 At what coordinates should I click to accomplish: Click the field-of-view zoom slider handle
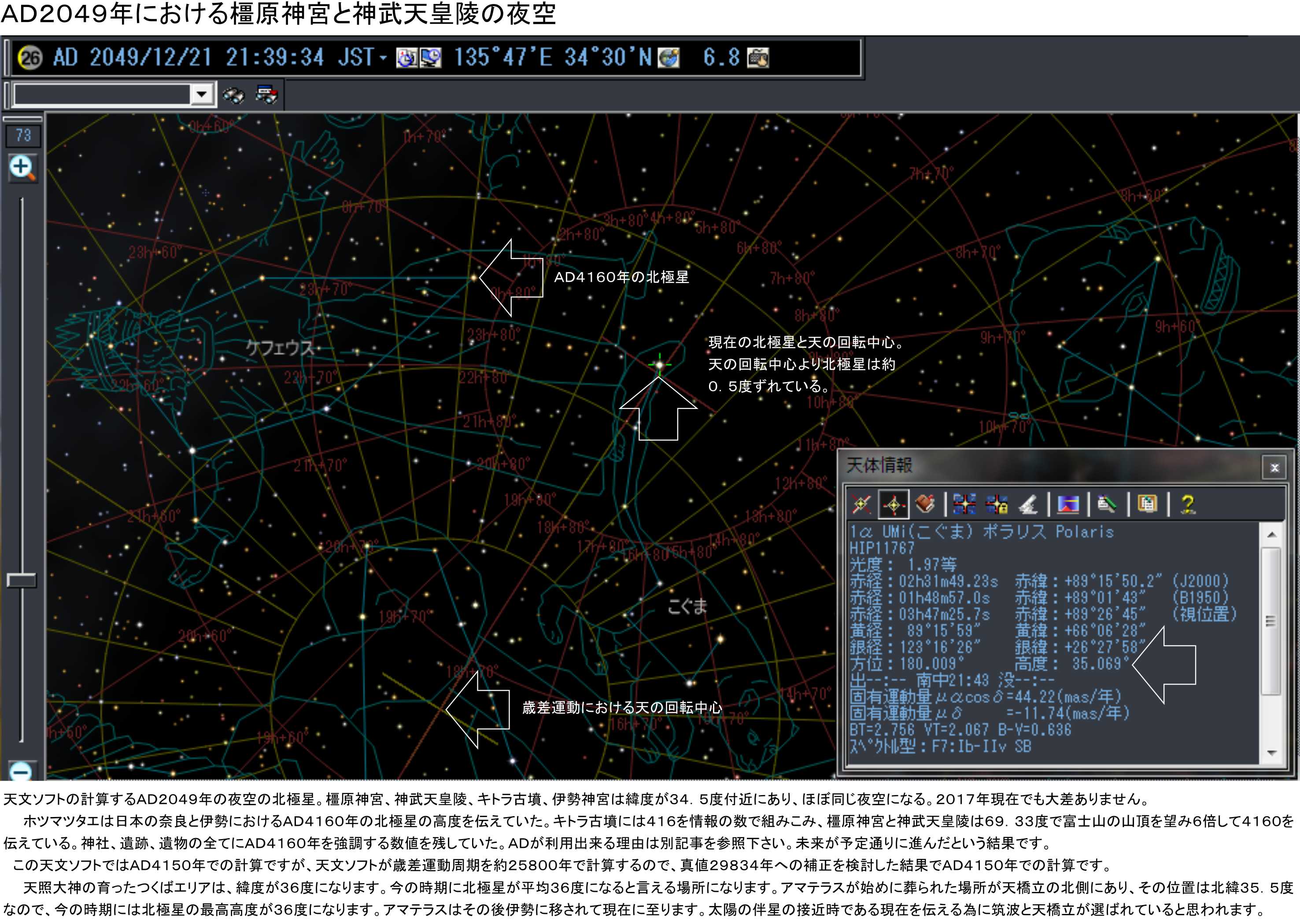(x=22, y=580)
